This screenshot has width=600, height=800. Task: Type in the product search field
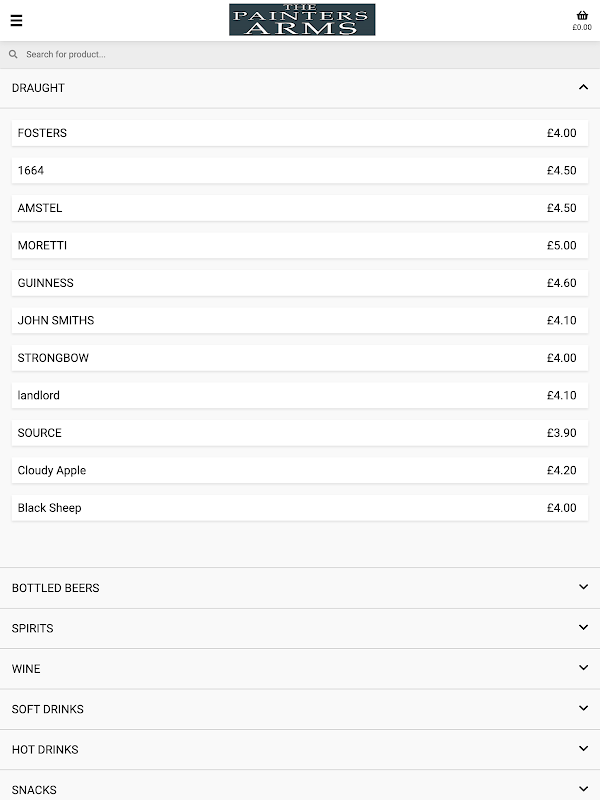(300, 55)
